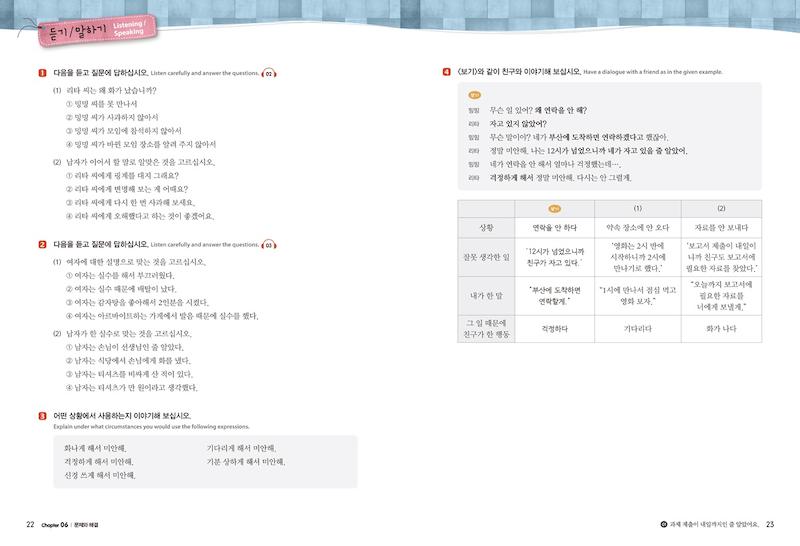Click the expression 기분 상하게 해서 미안해
The height and width of the screenshot is (546, 800).
pyautogui.click(x=246, y=462)
